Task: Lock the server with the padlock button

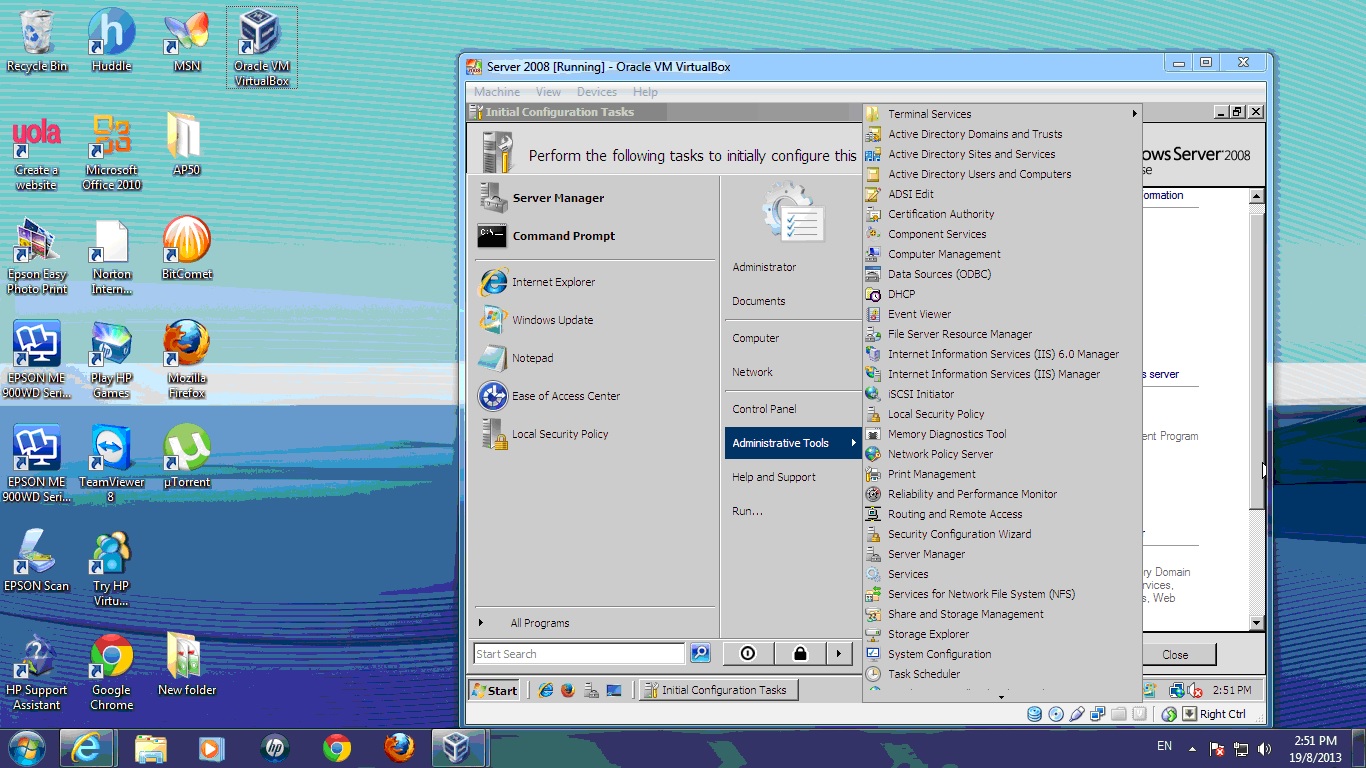Action: coord(800,653)
